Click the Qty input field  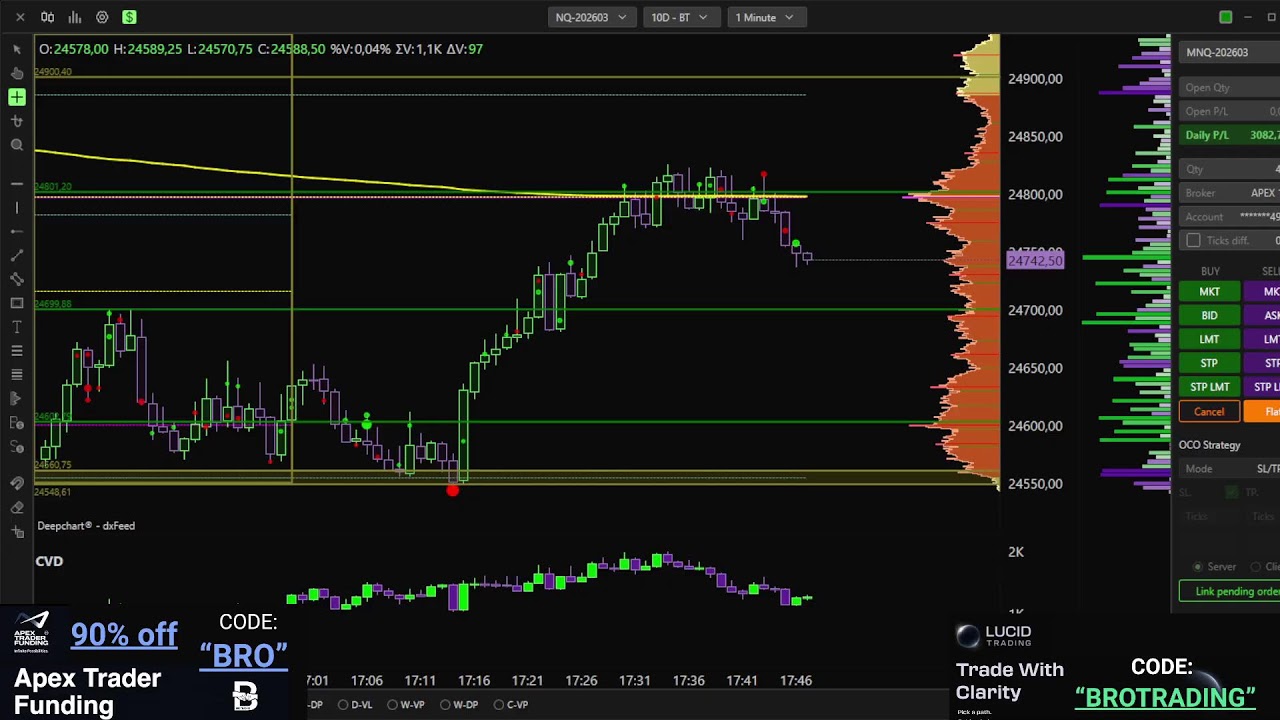click(1230, 169)
